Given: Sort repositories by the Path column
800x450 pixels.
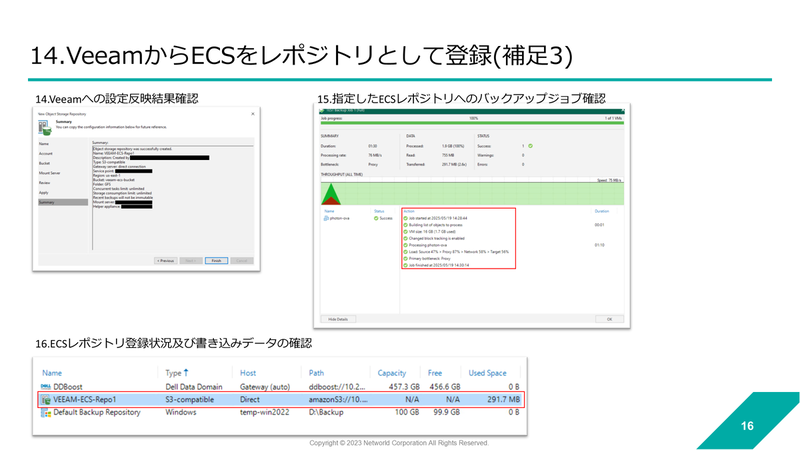Looking at the screenshot, I should click(316, 373).
